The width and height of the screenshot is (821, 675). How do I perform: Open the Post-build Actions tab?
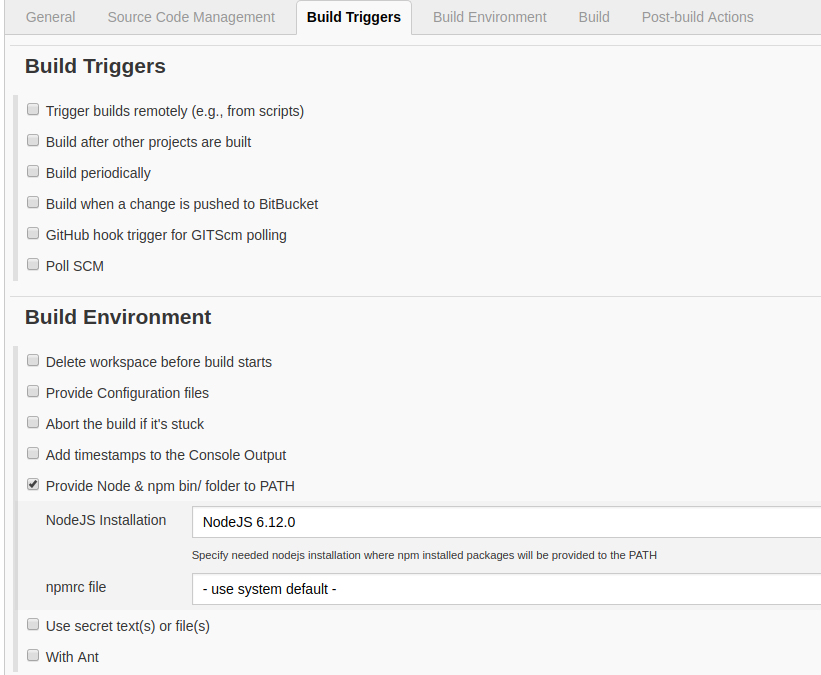pyautogui.click(x=698, y=17)
